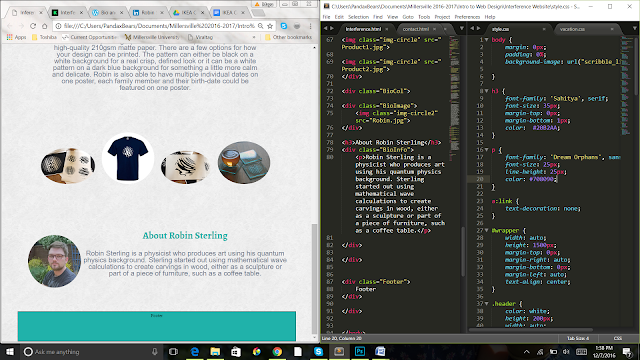Screen dimensions: 640x360
Task: Open File Explorer from the taskbar
Action: [215, 351]
